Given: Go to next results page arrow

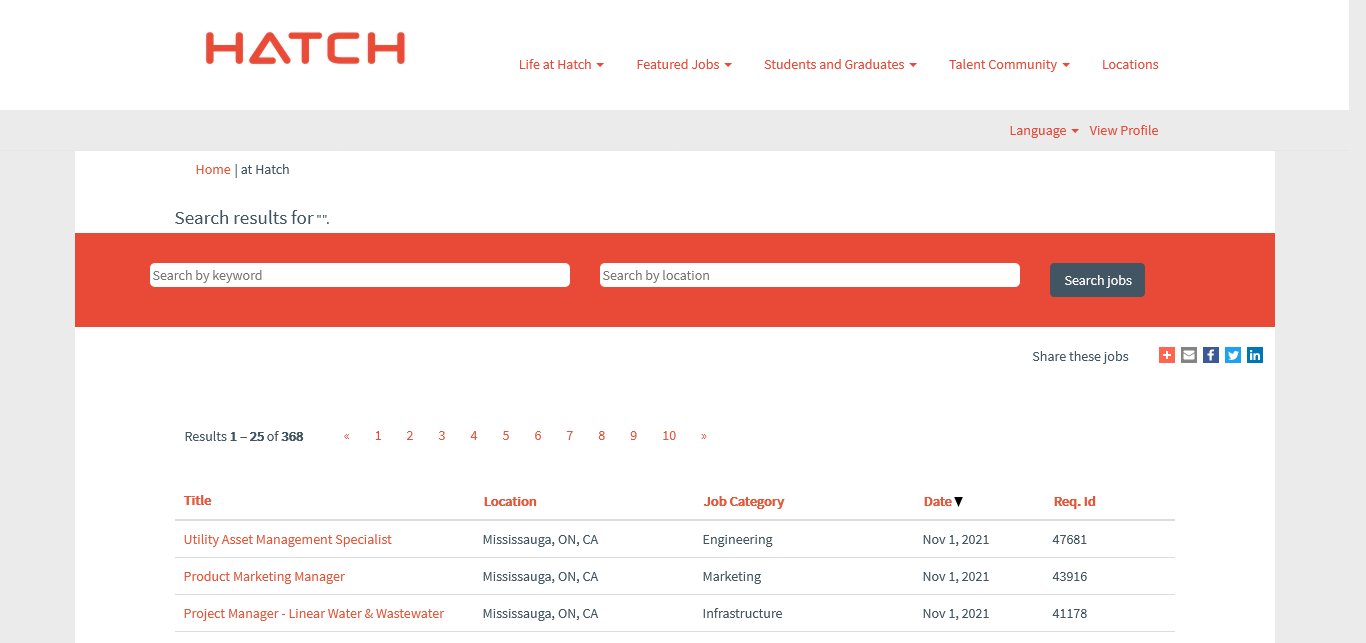Looking at the screenshot, I should click(x=704, y=436).
